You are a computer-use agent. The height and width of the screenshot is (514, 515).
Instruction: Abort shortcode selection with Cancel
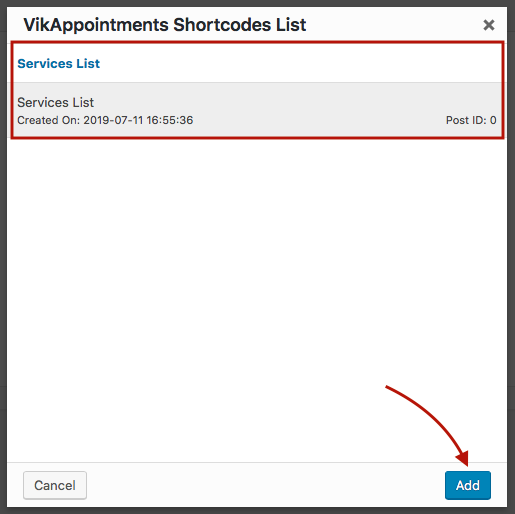tap(55, 485)
